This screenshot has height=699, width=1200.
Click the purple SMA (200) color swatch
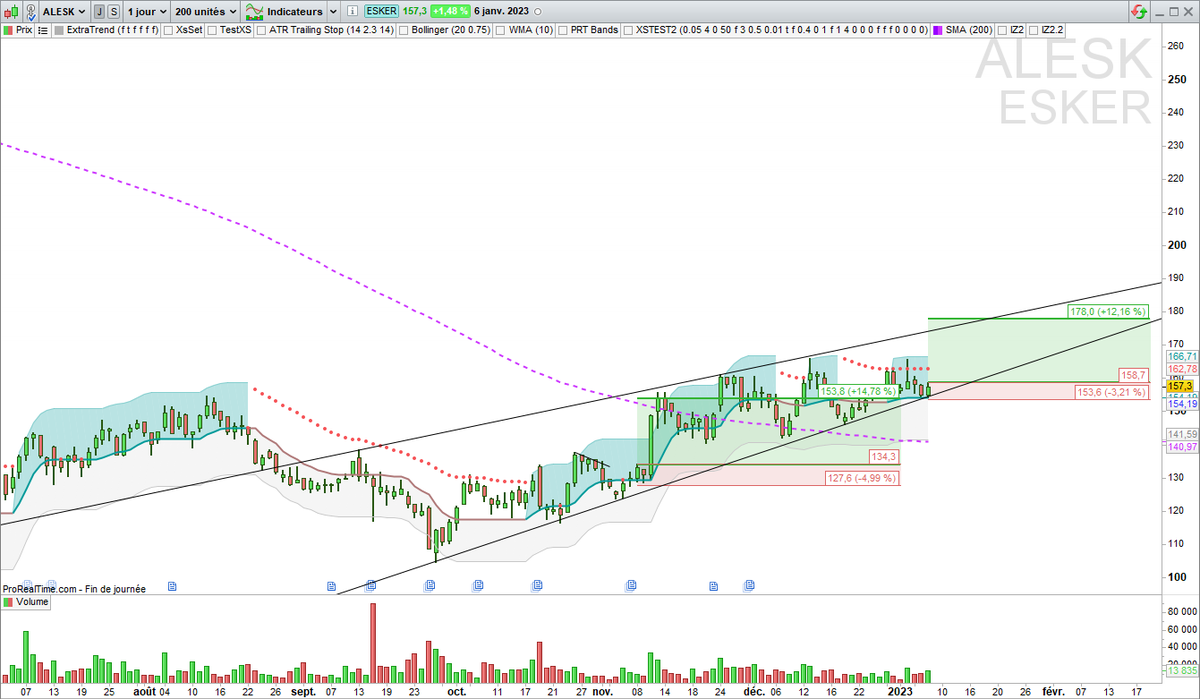[x=939, y=30]
